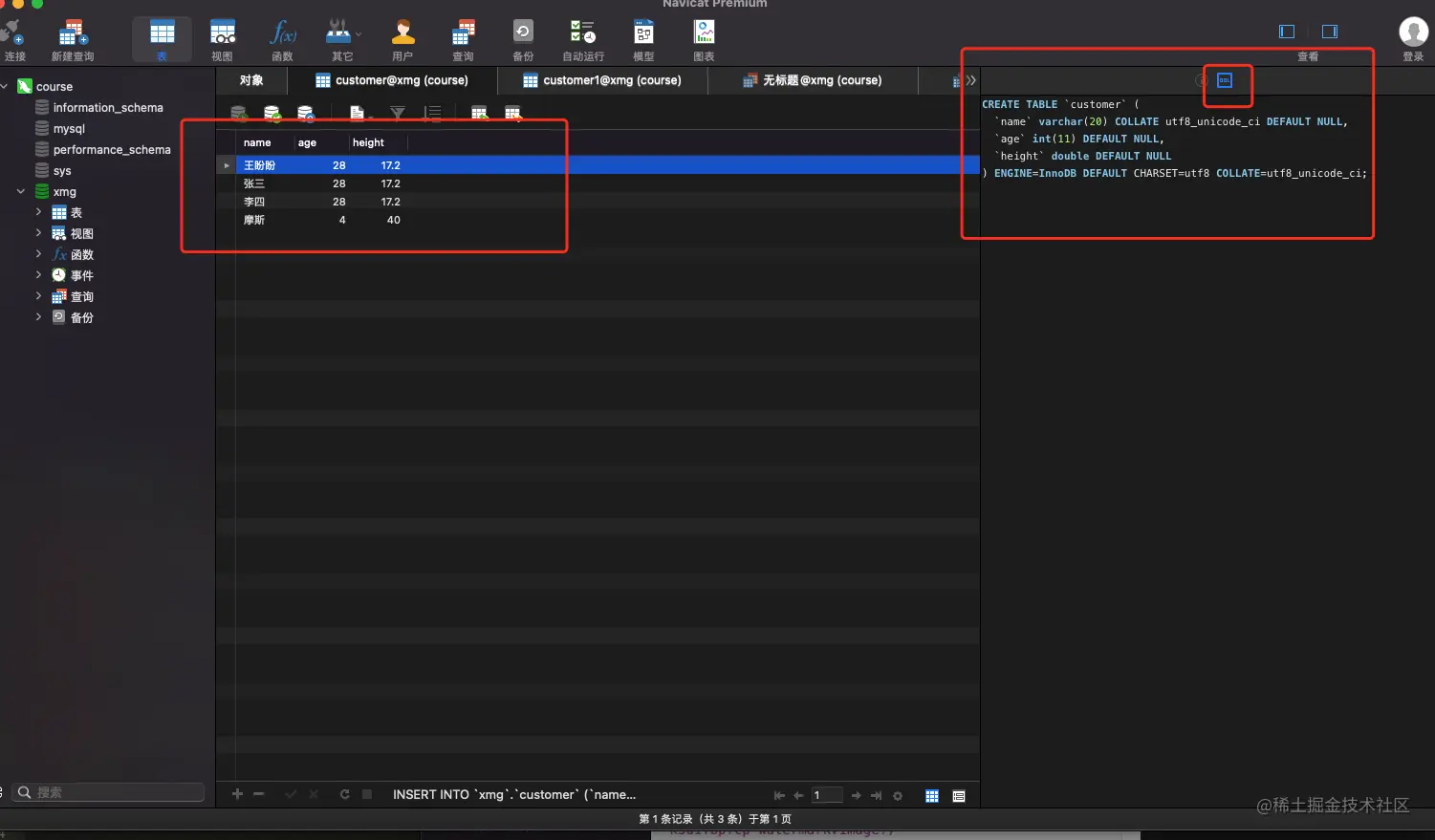Click the 新建查询 (New Query) icon

coord(73,34)
